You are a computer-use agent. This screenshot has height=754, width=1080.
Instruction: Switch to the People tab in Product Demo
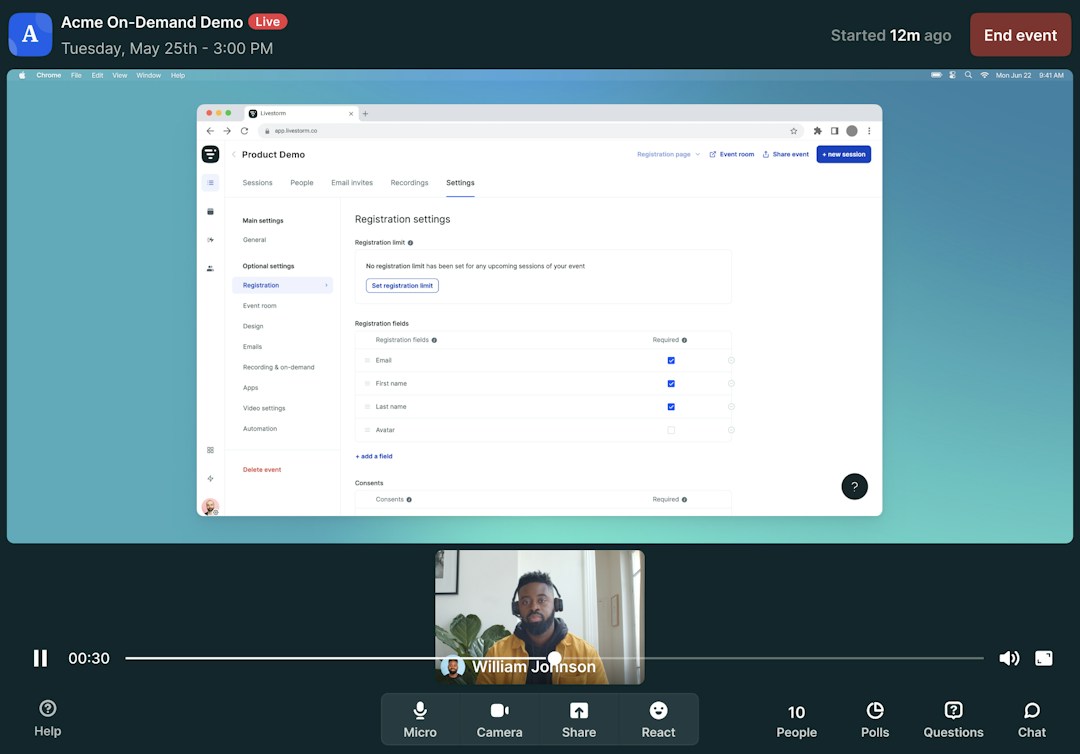302,182
